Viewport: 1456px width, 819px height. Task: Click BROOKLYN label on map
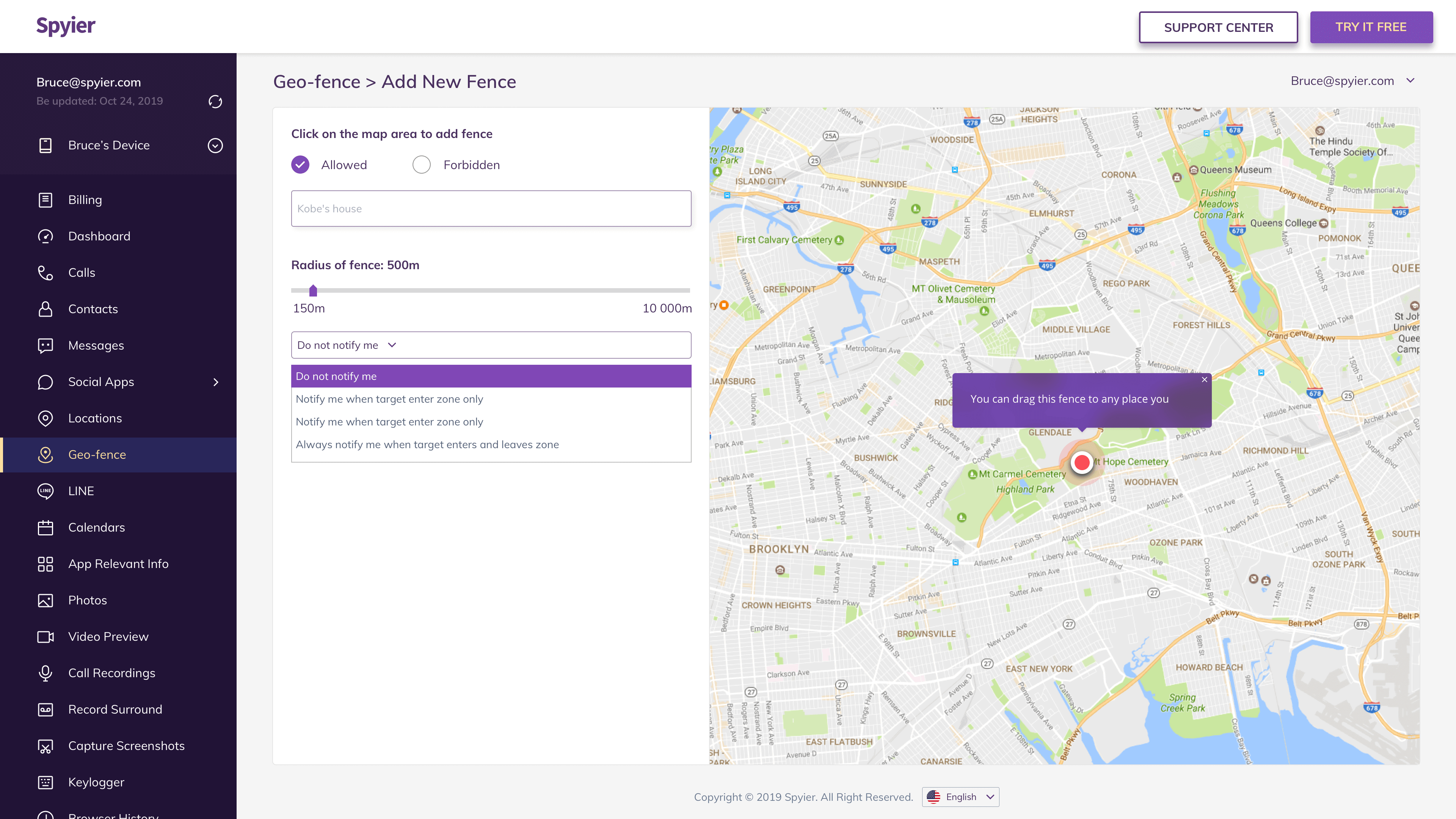778,549
